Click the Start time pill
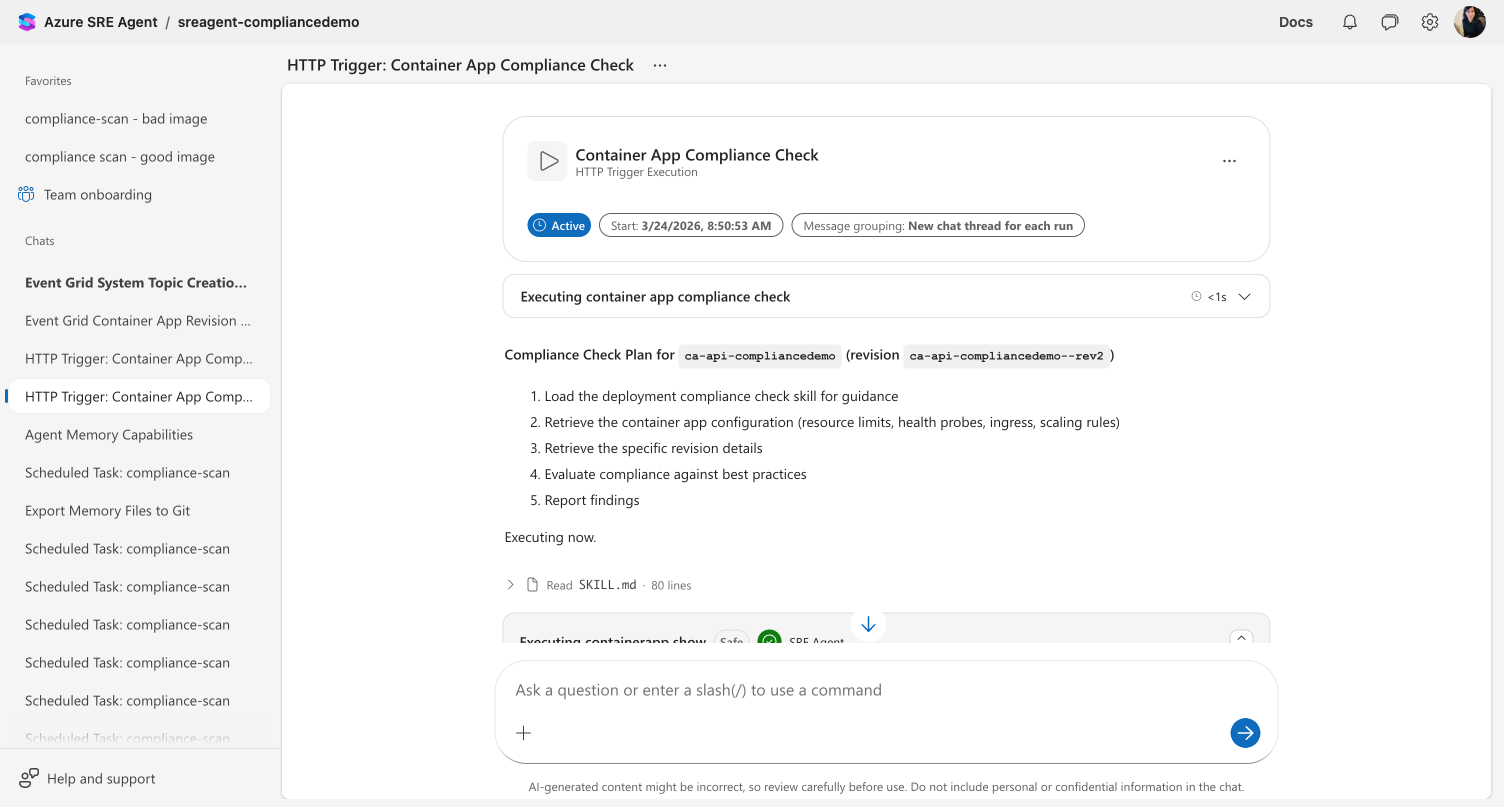1504x807 pixels. (691, 226)
